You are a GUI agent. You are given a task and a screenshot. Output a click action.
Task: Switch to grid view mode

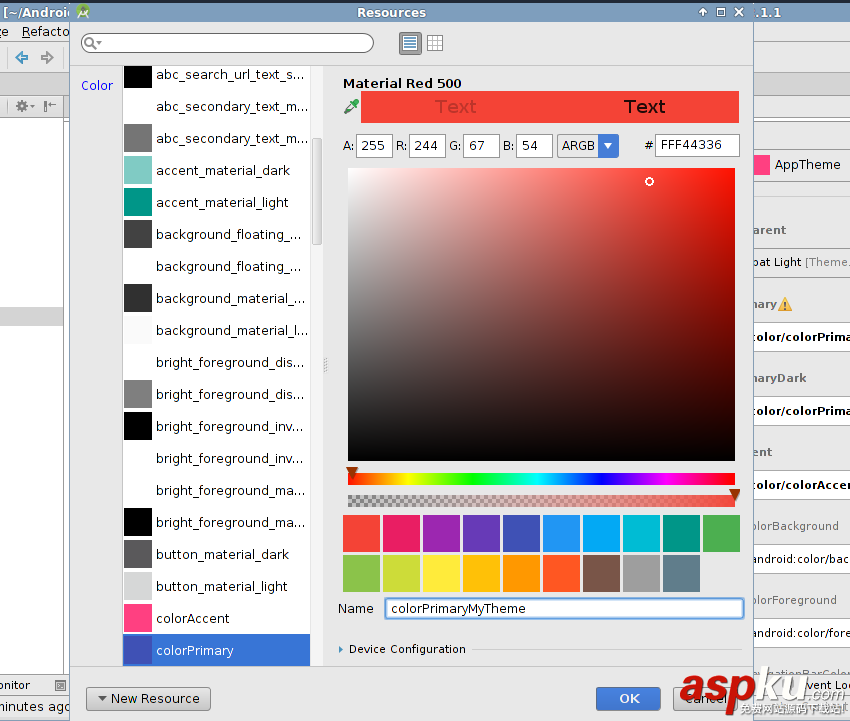coord(435,43)
